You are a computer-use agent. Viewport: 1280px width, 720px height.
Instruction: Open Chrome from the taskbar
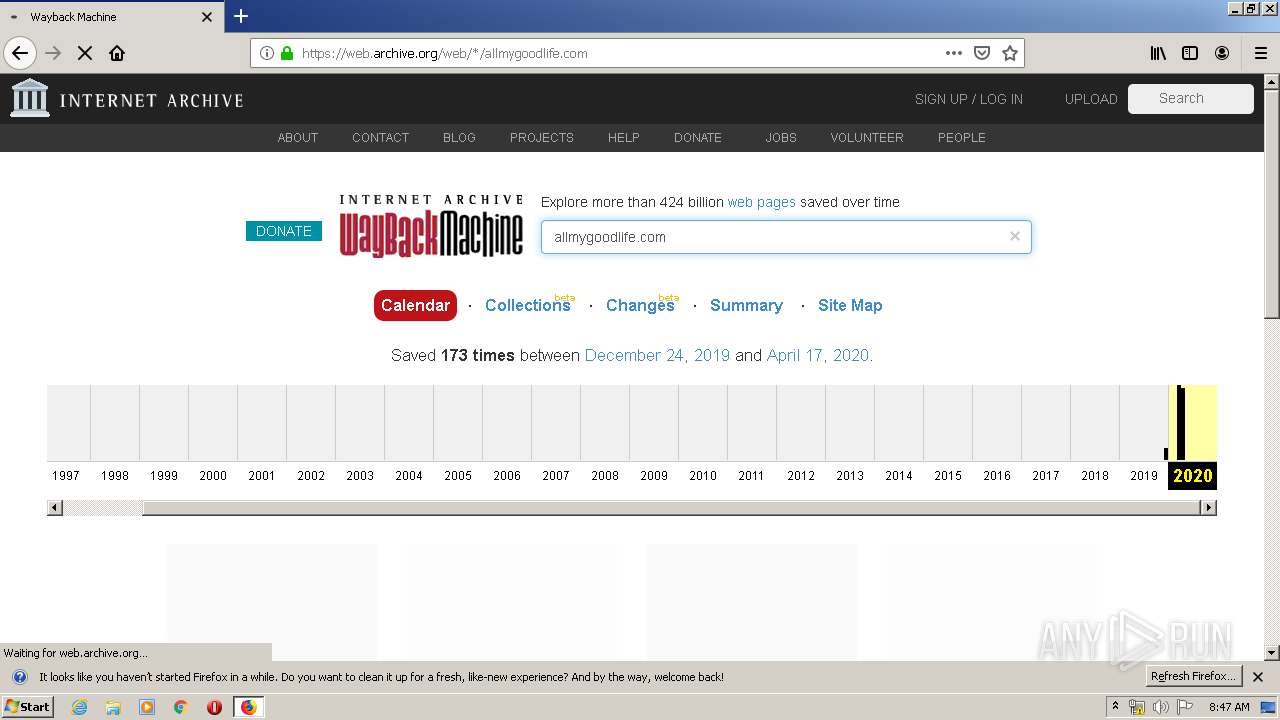[x=180, y=707]
